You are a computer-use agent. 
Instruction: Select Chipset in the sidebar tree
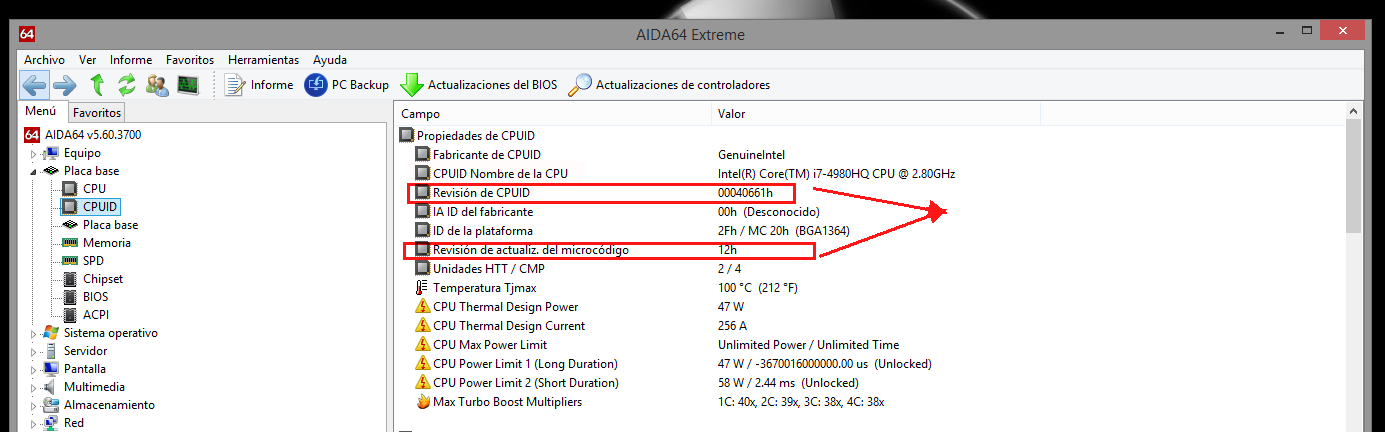[103, 279]
